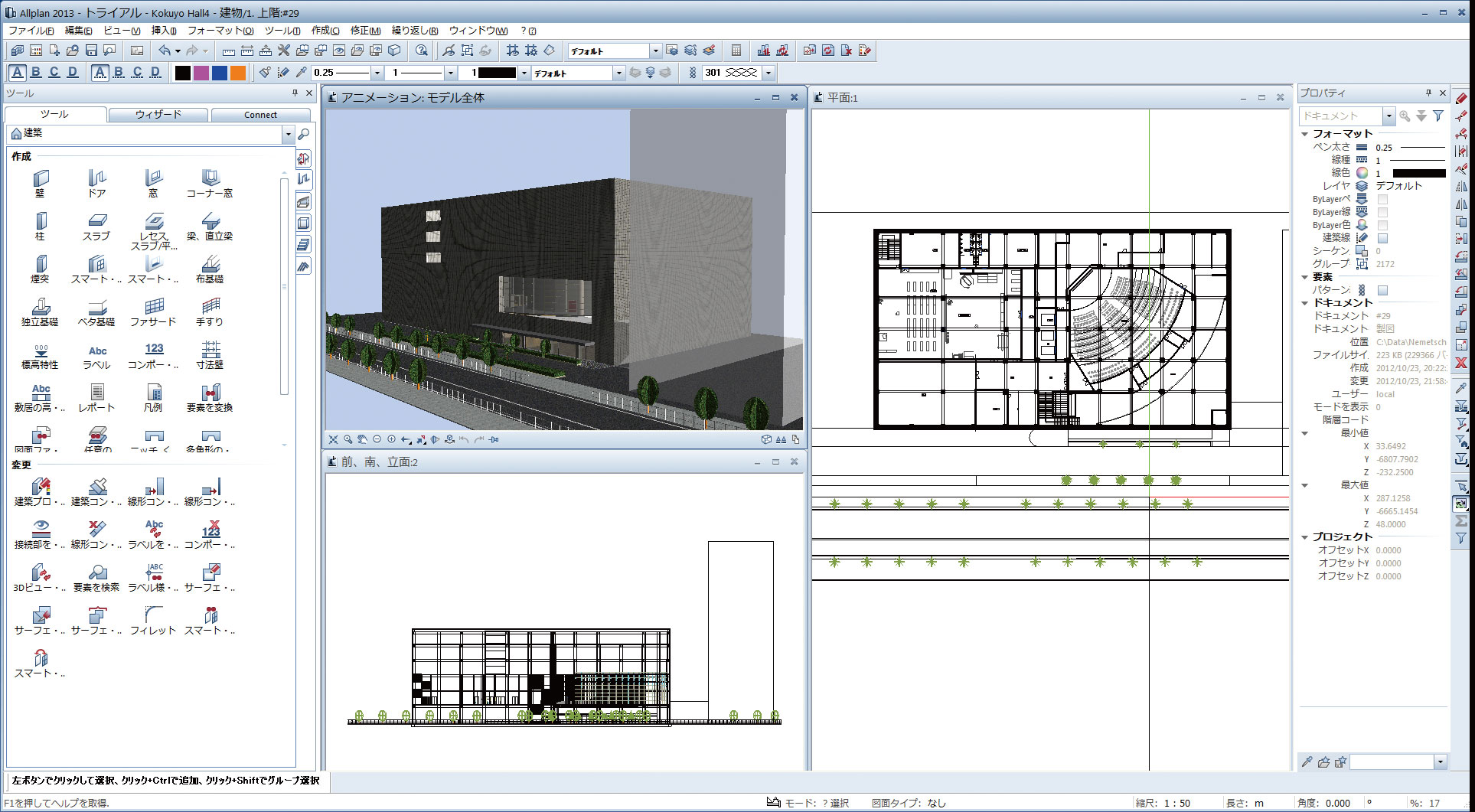Collapse the フォーマット section in properties
The width and height of the screenshot is (1475, 812).
click(1305, 134)
